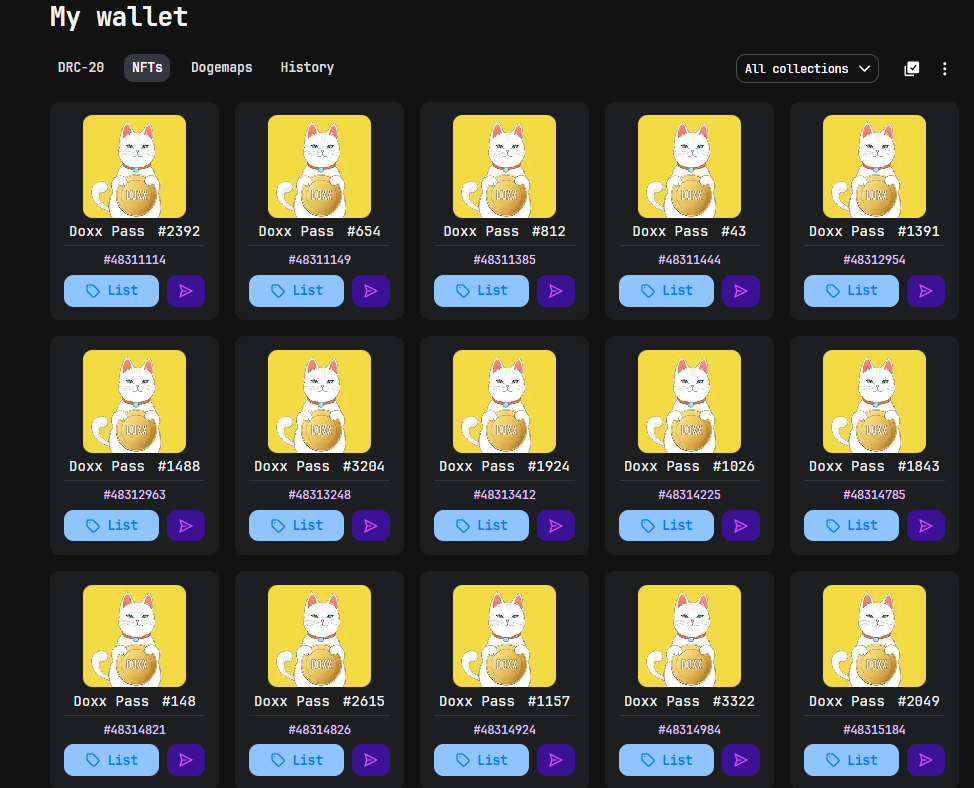The height and width of the screenshot is (788, 974).
Task: Expand the All collections dropdown
Action: (807, 68)
